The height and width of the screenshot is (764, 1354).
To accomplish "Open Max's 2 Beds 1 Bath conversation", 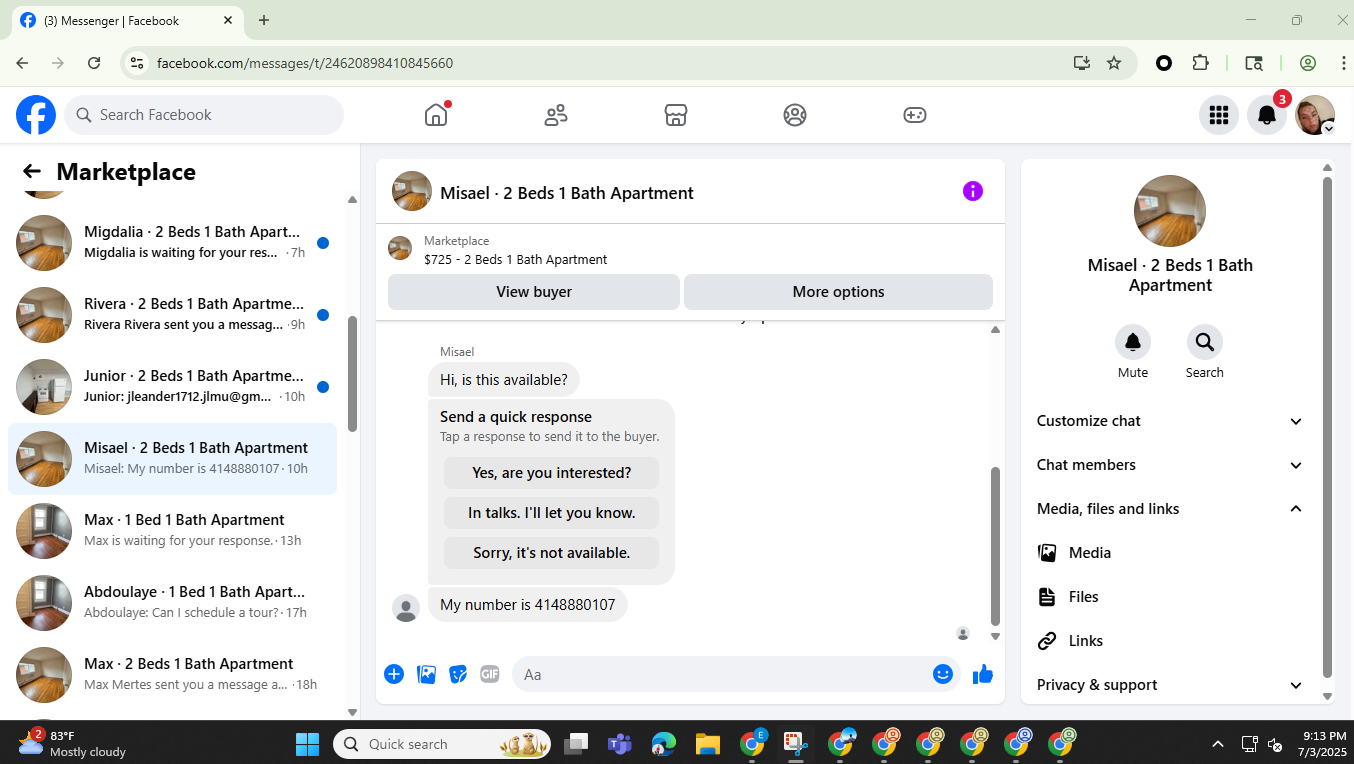I will (x=172, y=675).
